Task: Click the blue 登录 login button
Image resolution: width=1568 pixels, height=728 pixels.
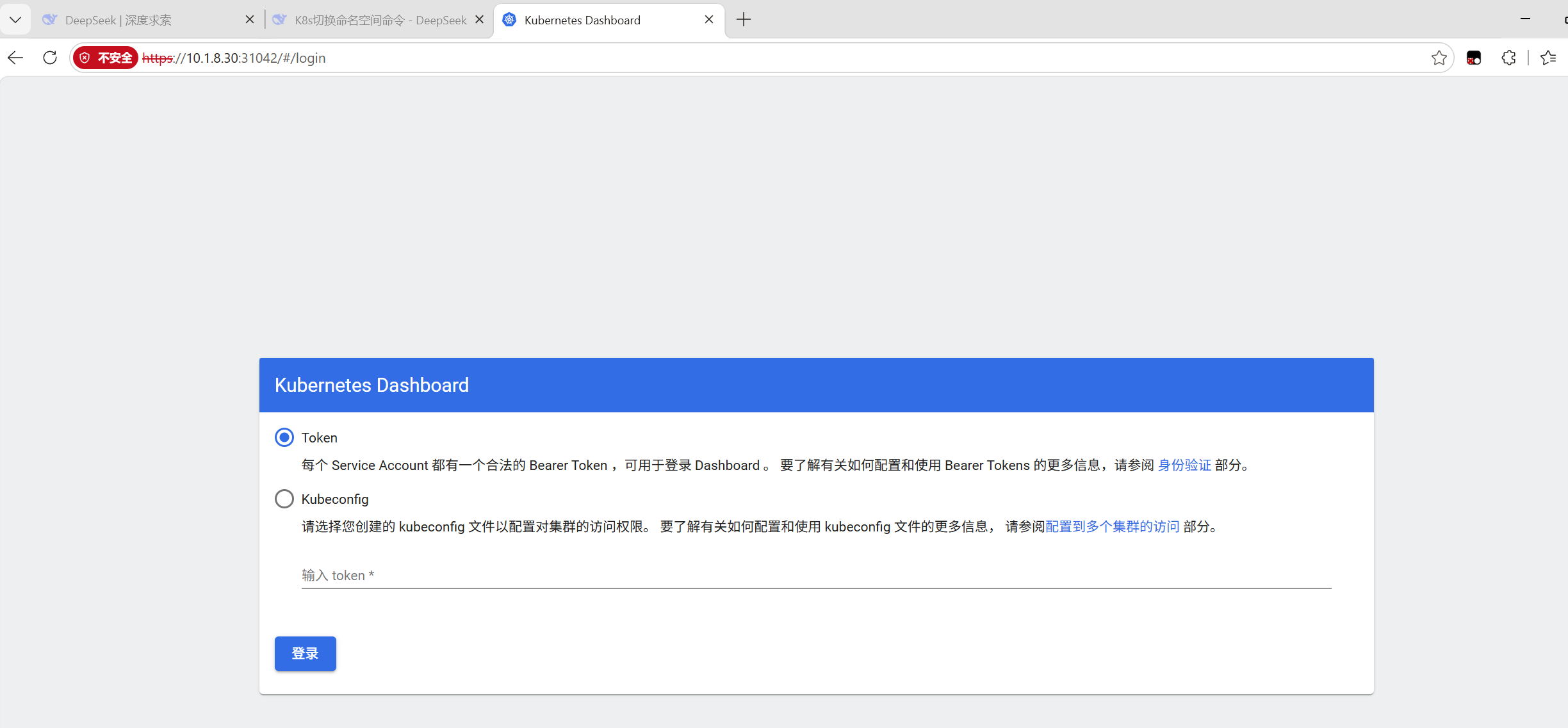Action: point(306,654)
